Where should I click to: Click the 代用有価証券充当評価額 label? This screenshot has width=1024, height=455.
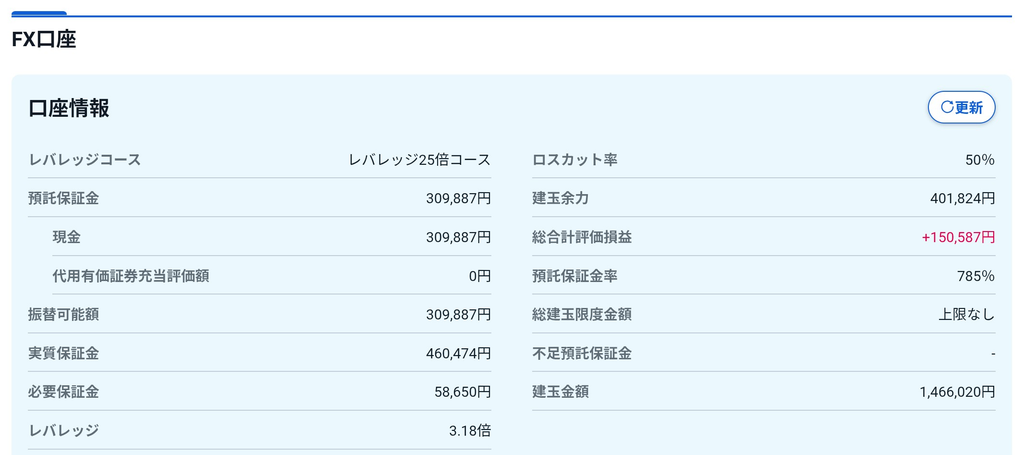131,276
